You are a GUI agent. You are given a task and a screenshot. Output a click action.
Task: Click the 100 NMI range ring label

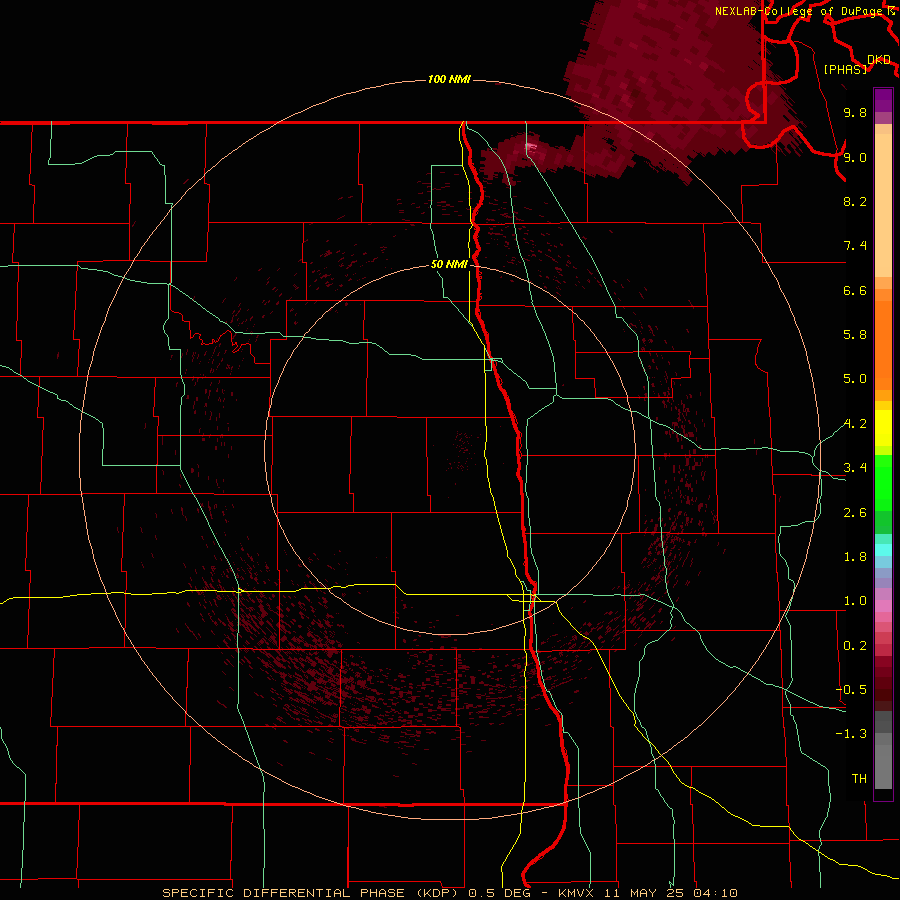pyautogui.click(x=449, y=79)
